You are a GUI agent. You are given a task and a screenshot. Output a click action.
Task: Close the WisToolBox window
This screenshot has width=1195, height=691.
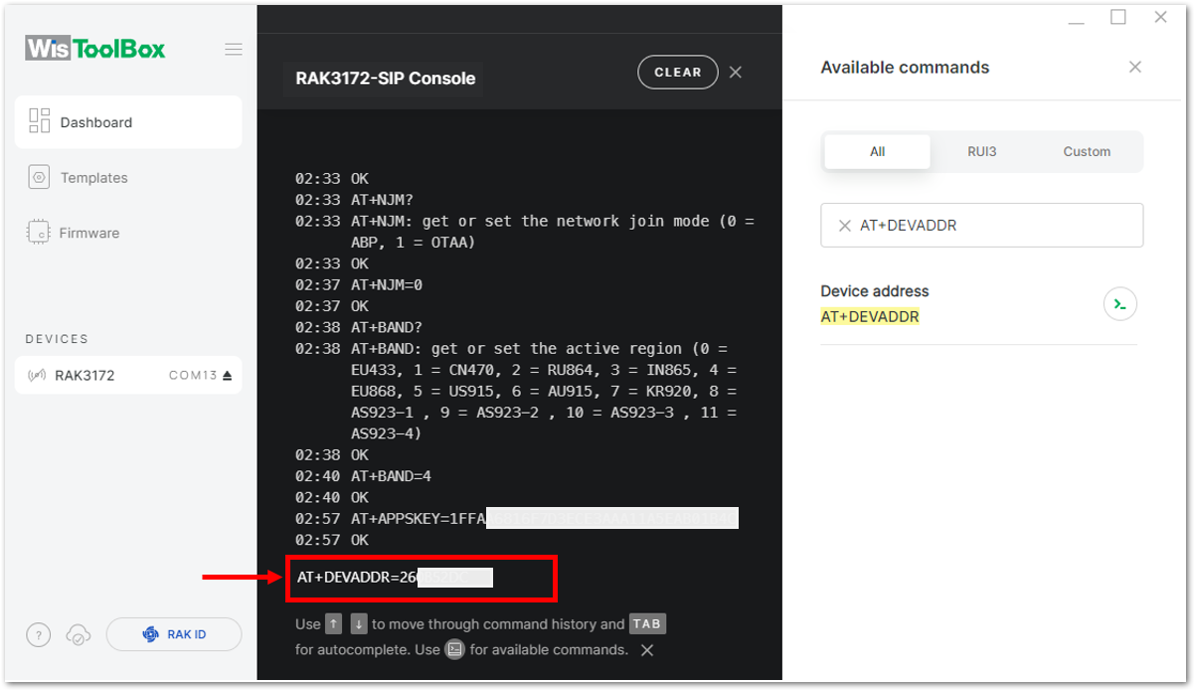(1161, 17)
